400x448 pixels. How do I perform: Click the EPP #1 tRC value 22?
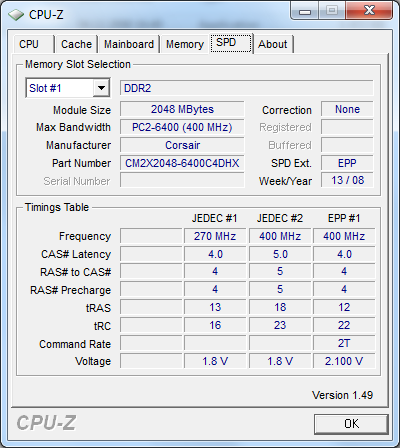(344, 325)
